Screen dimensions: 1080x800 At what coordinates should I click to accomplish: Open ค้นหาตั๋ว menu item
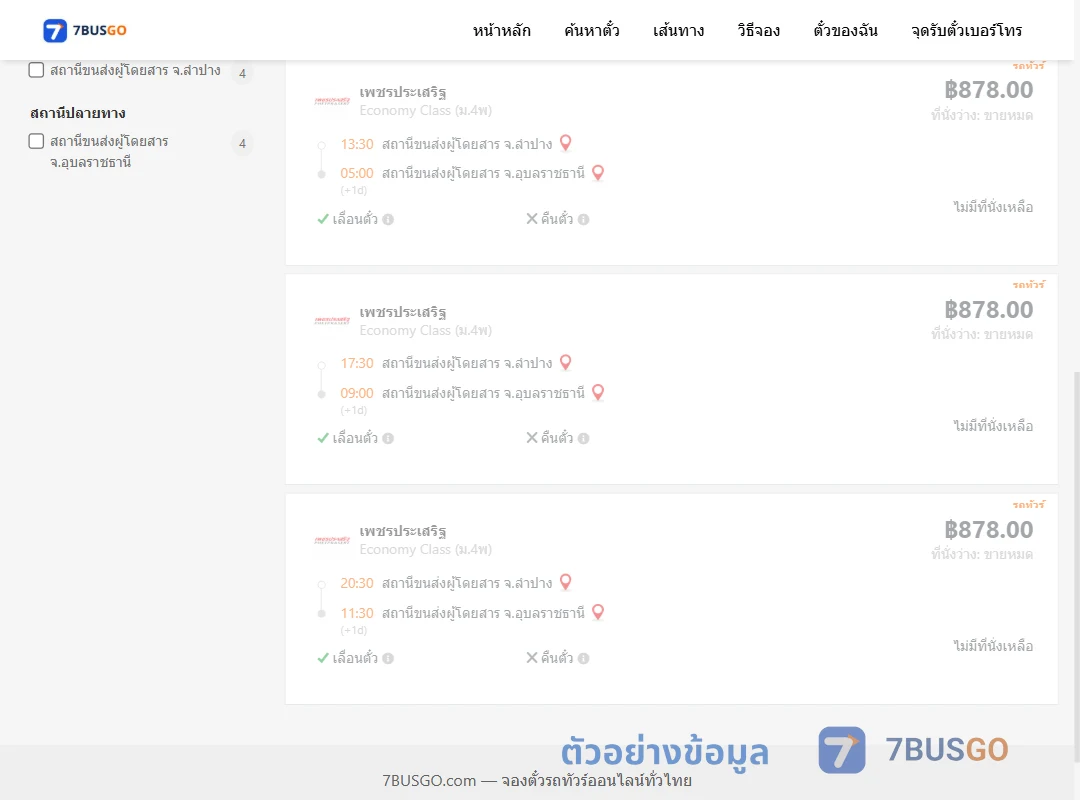(x=592, y=30)
